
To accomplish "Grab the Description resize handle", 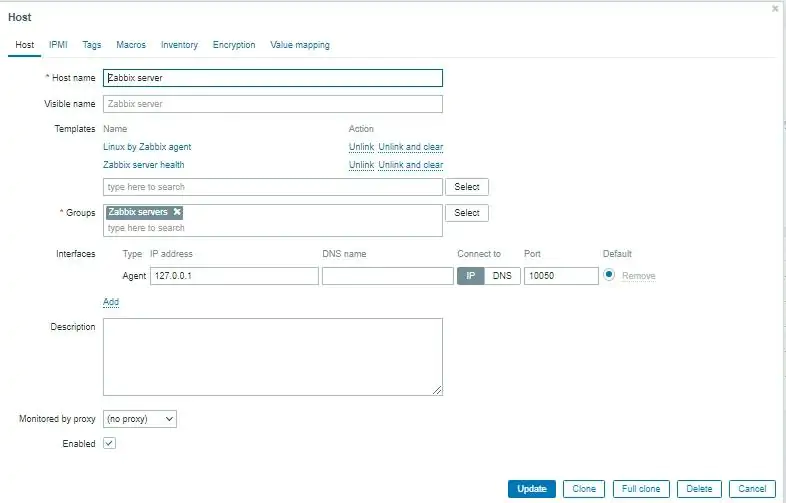I will tap(438, 390).
